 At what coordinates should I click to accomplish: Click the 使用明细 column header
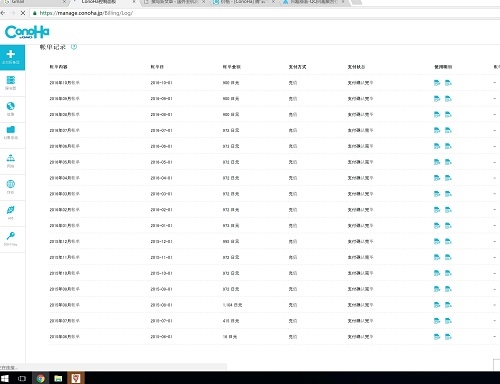click(x=443, y=67)
